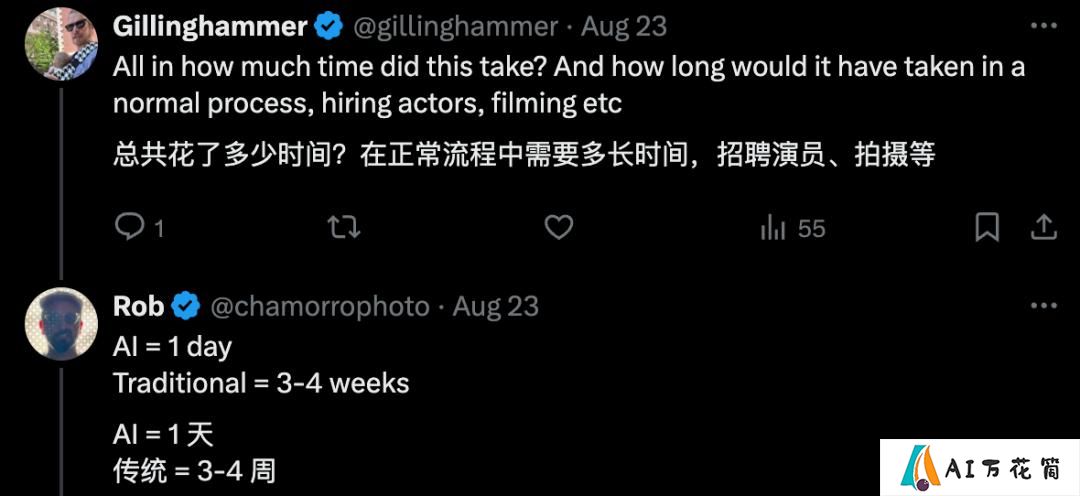Viewport: 1080px width, 496px height.
Task: Open Rob's profile picture
Action: [61, 324]
